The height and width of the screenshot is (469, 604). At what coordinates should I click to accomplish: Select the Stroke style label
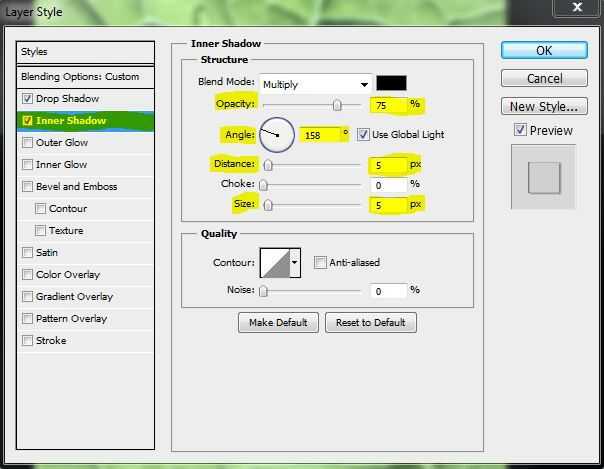coord(51,340)
